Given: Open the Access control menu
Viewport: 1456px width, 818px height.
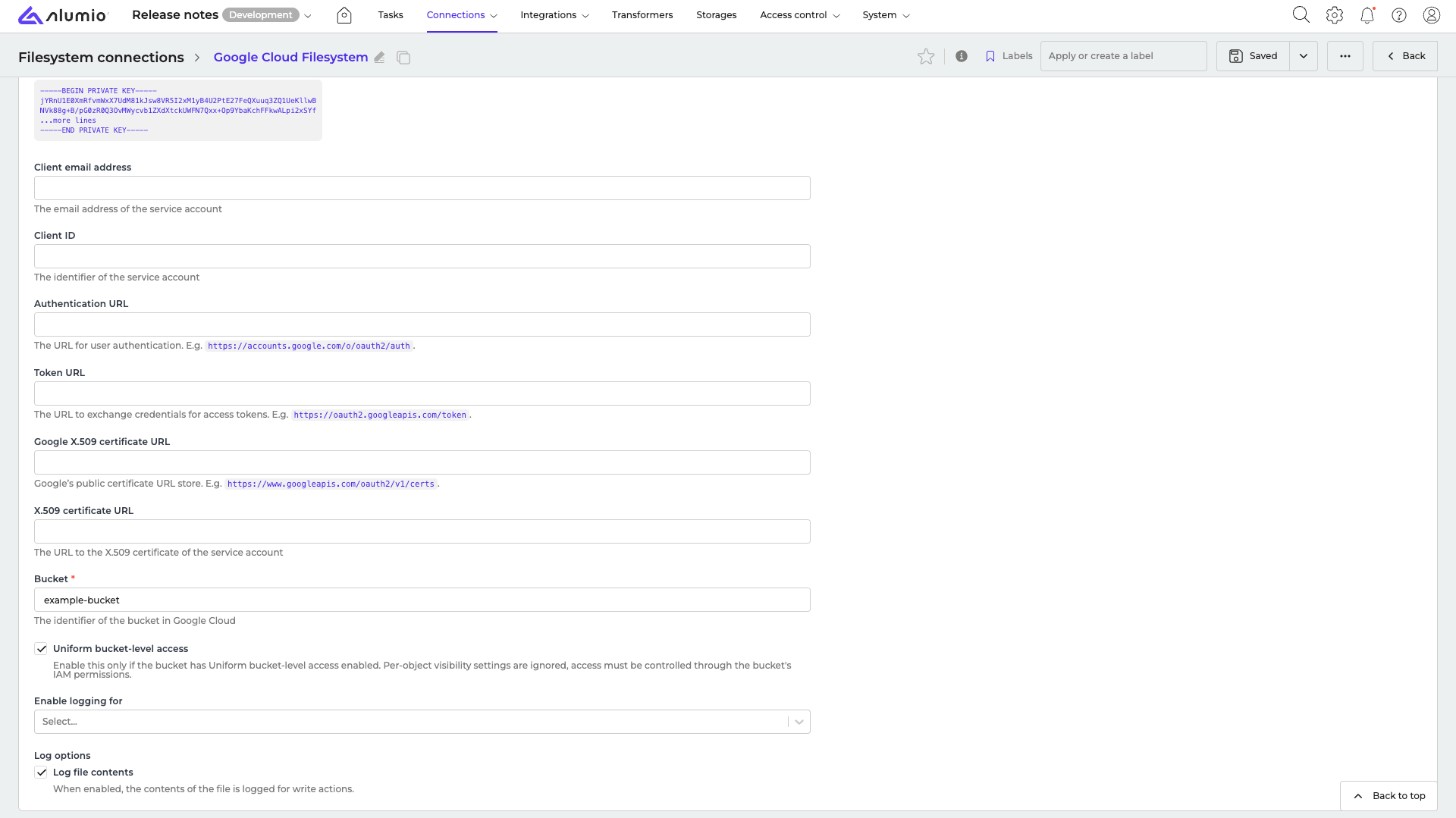Looking at the screenshot, I should 800,15.
